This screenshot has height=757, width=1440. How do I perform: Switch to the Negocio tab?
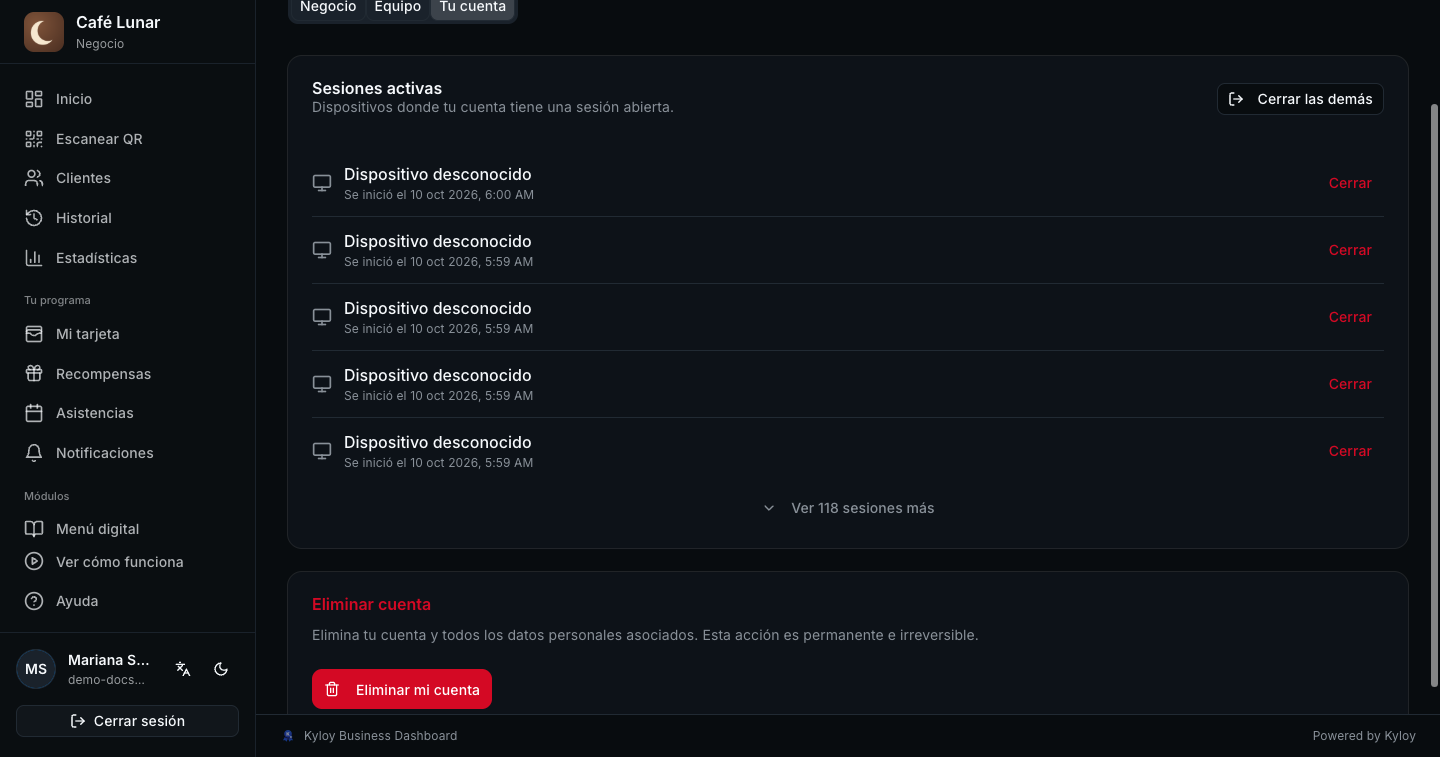[328, 7]
